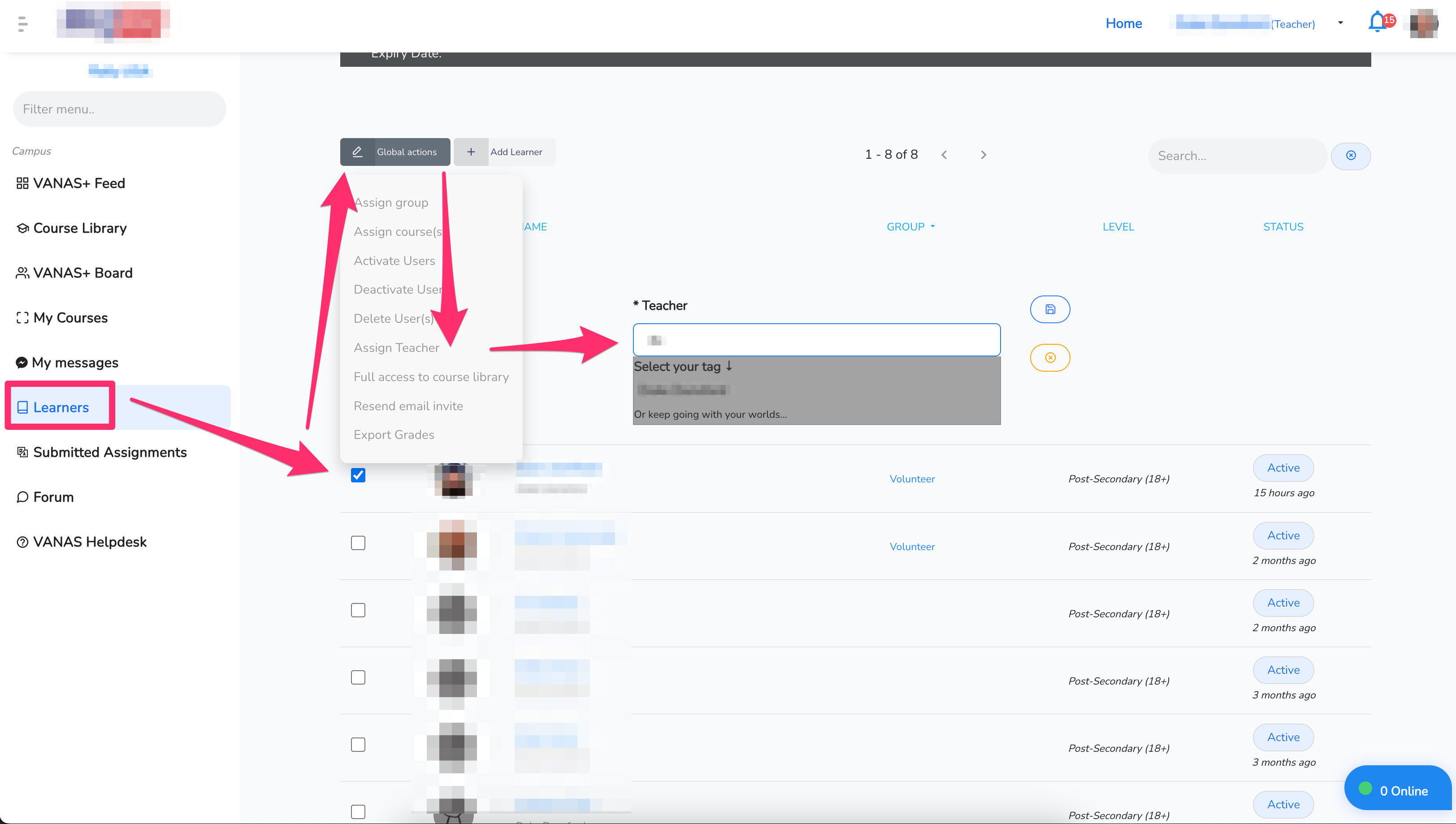Click the save icon beside Teacher field
This screenshot has width=1456, height=824.
[1050, 309]
